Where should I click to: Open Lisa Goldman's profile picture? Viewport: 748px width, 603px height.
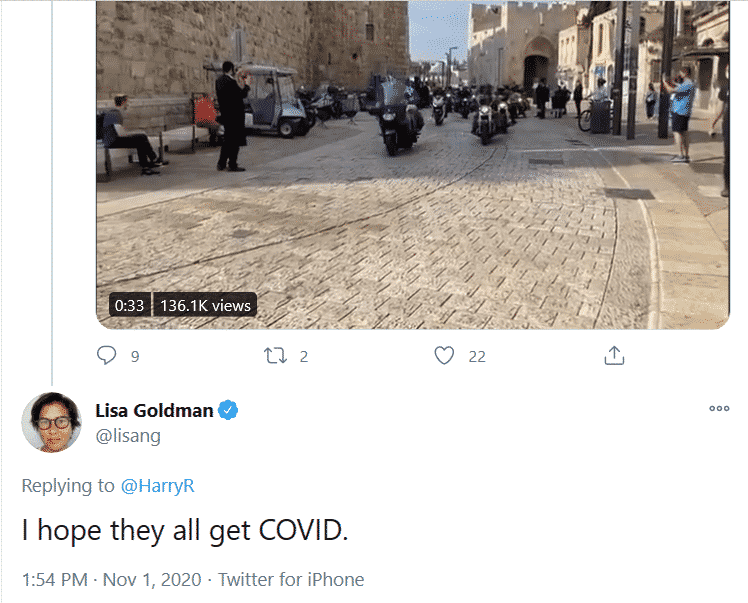click(52, 422)
